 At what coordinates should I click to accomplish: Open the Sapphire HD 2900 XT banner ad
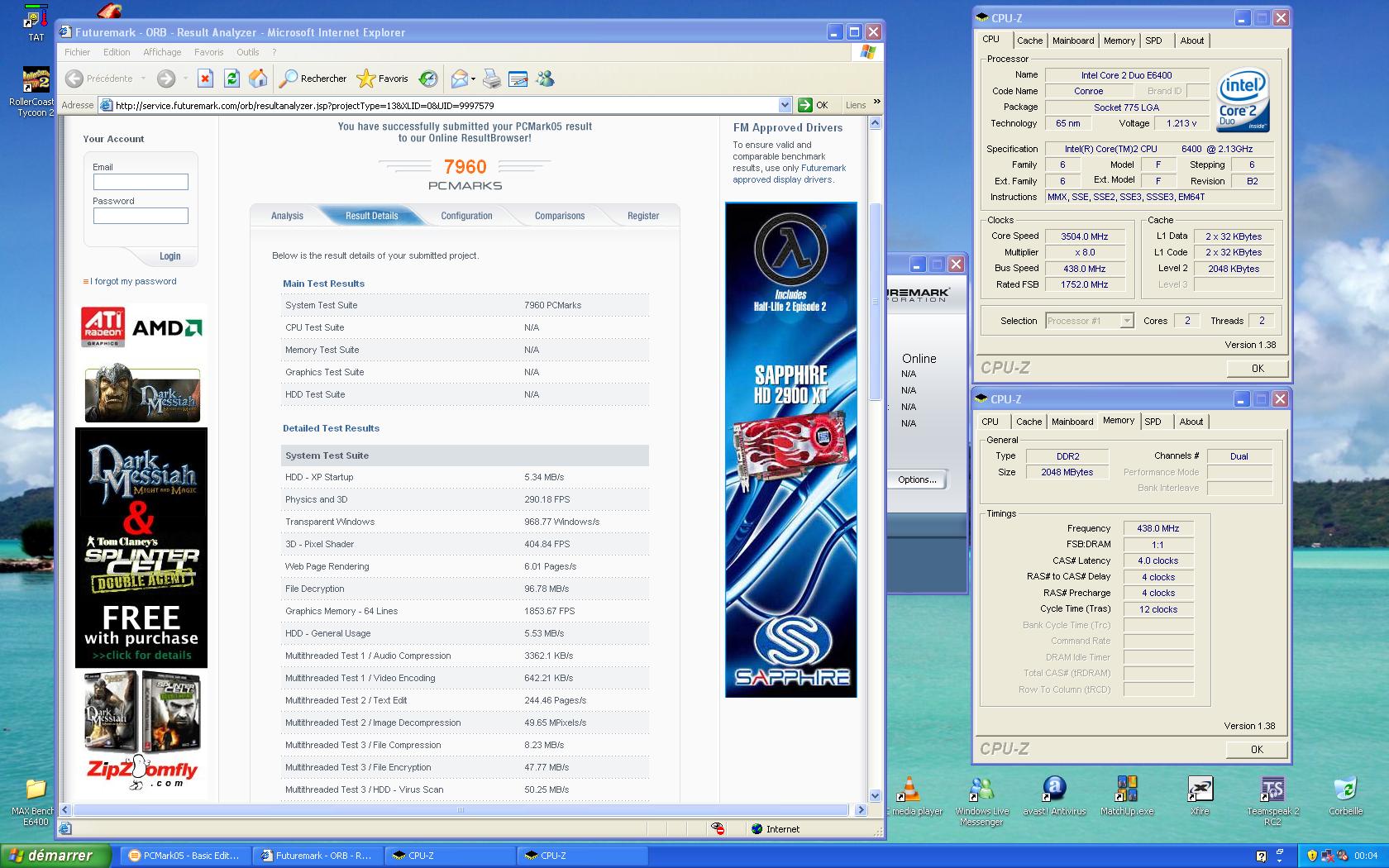[x=790, y=450]
